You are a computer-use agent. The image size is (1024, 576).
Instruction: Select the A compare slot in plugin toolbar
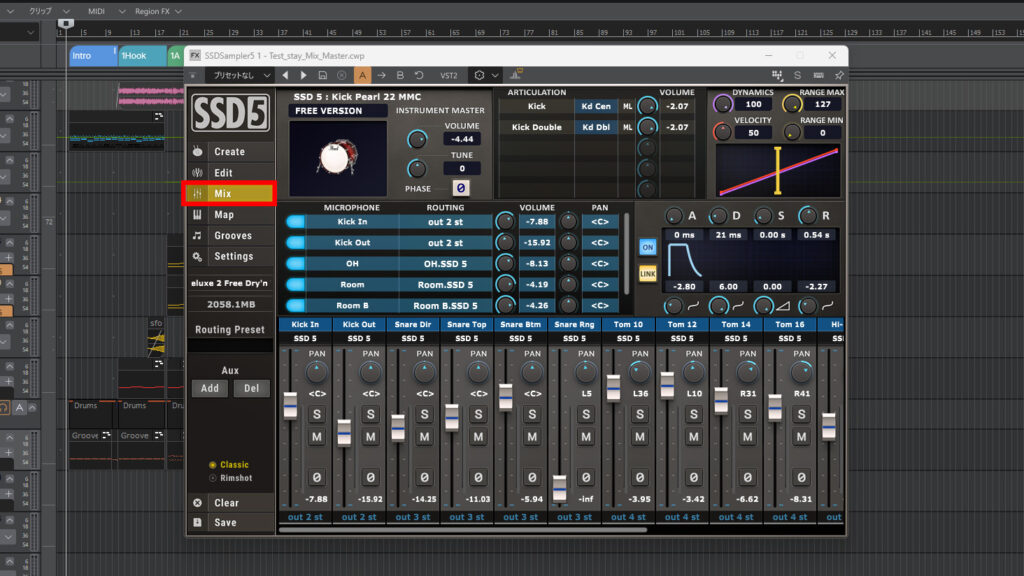pos(362,75)
